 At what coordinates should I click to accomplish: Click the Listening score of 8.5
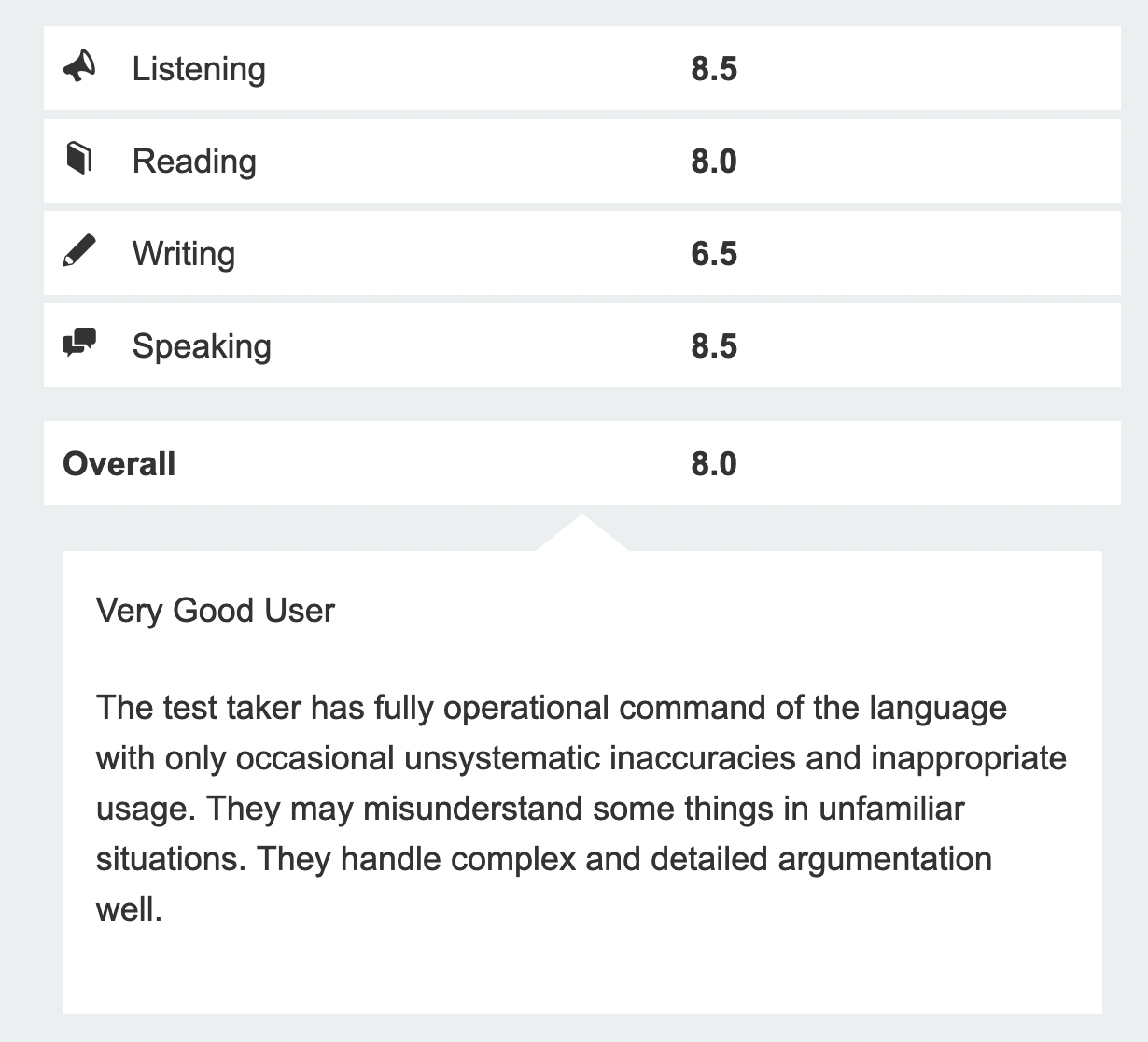point(714,69)
